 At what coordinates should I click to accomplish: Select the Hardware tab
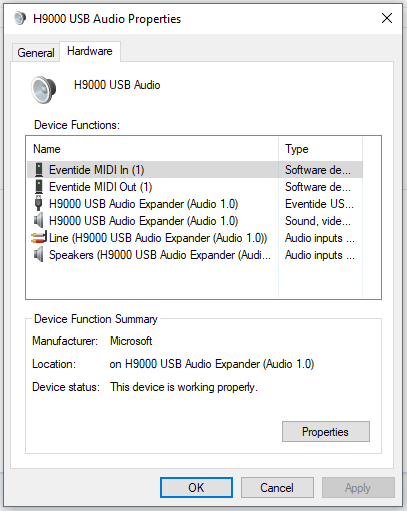click(x=90, y=51)
